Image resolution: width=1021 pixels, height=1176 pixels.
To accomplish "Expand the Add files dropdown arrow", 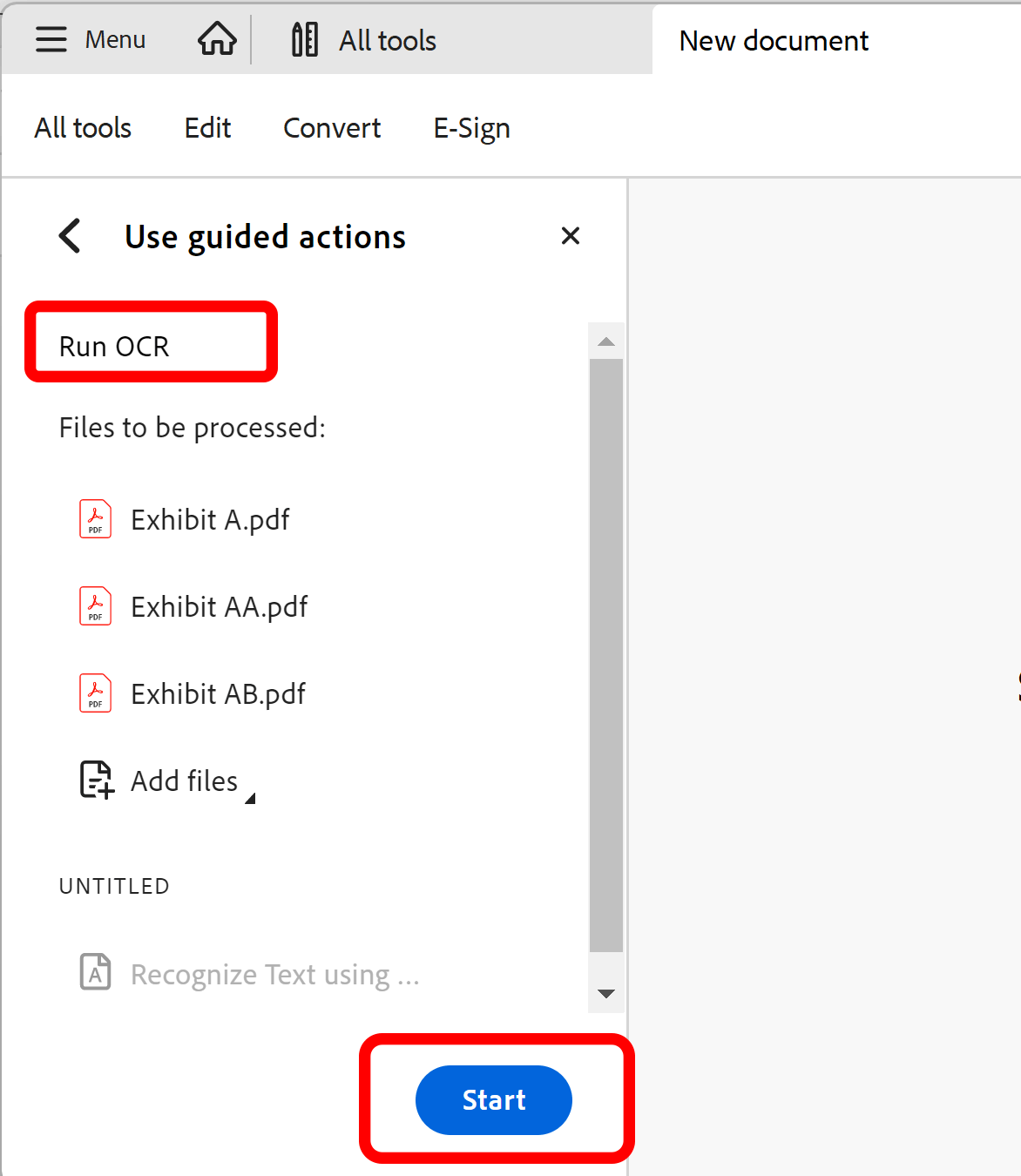I will point(252,796).
